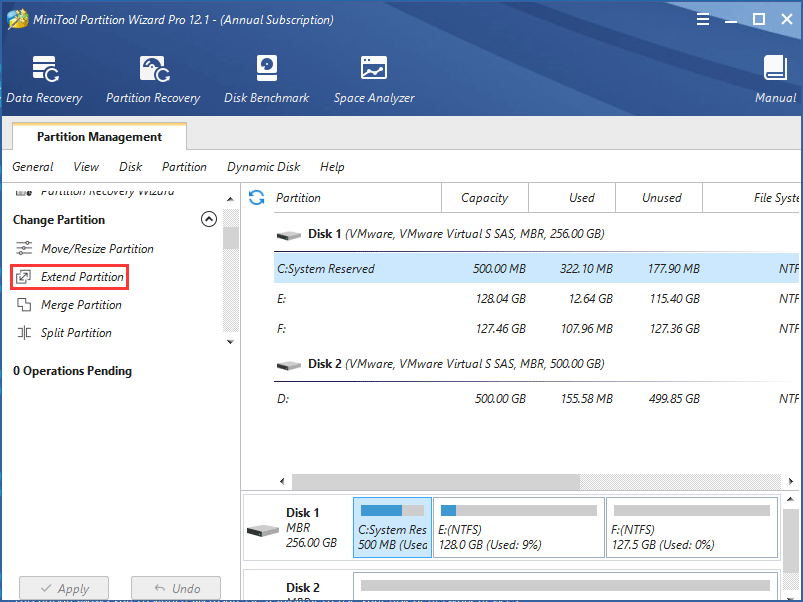Select the E:(NTFS) block in the disk map
Screen dimensions: 803x602
coord(519,527)
